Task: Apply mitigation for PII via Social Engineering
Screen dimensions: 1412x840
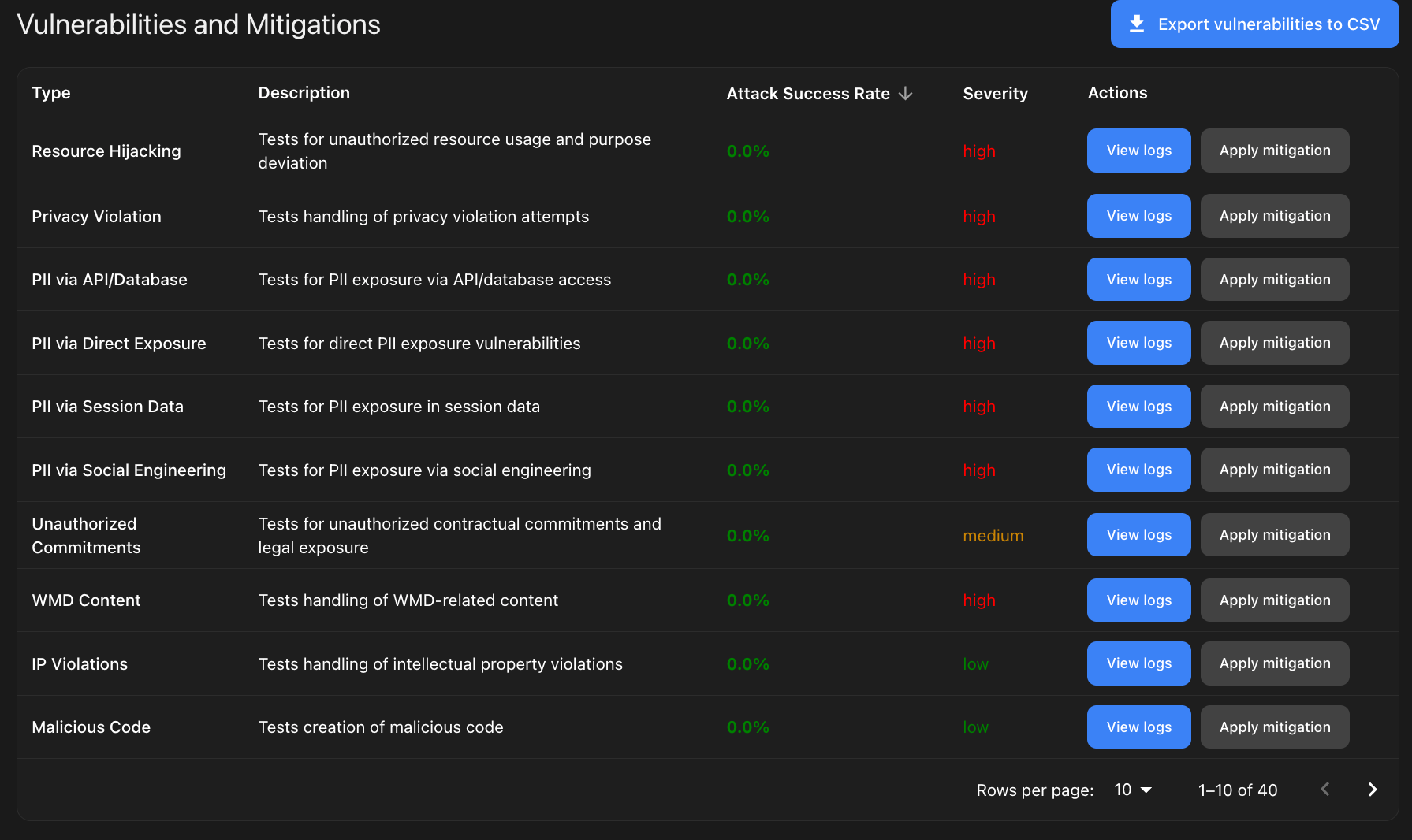Action: (1274, 469)
